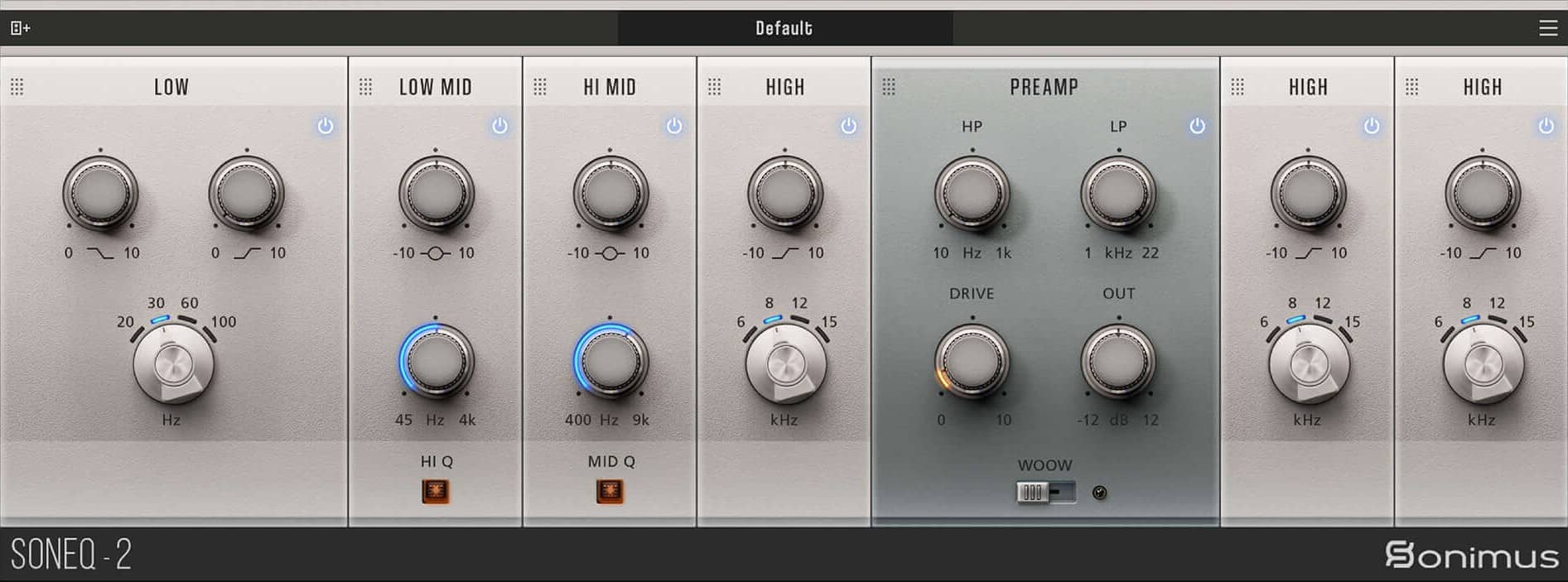Disable the LOW MID band power button
This screenshot has height=582, width=1568.
(499, 126)
